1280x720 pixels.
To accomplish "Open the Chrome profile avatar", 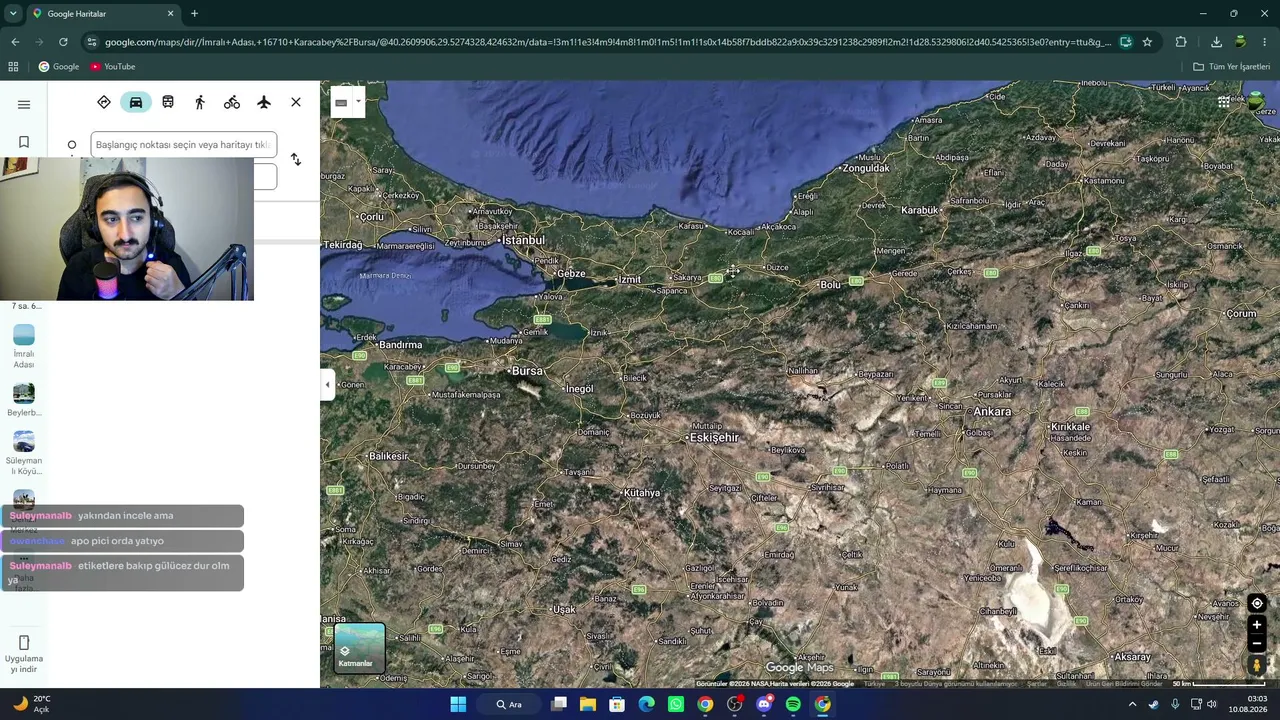I will pyautogui.click(x=1240, y=42).
